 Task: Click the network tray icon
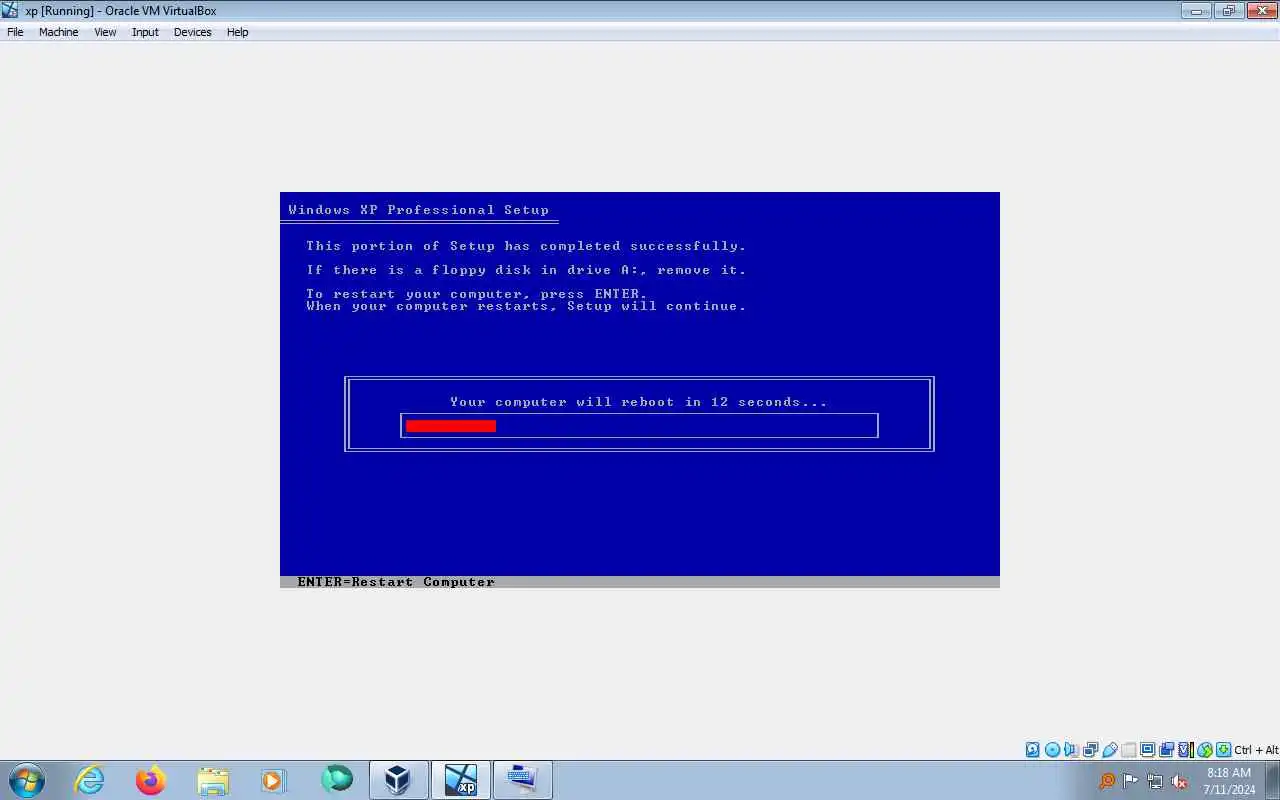(x=1155, y=781)
